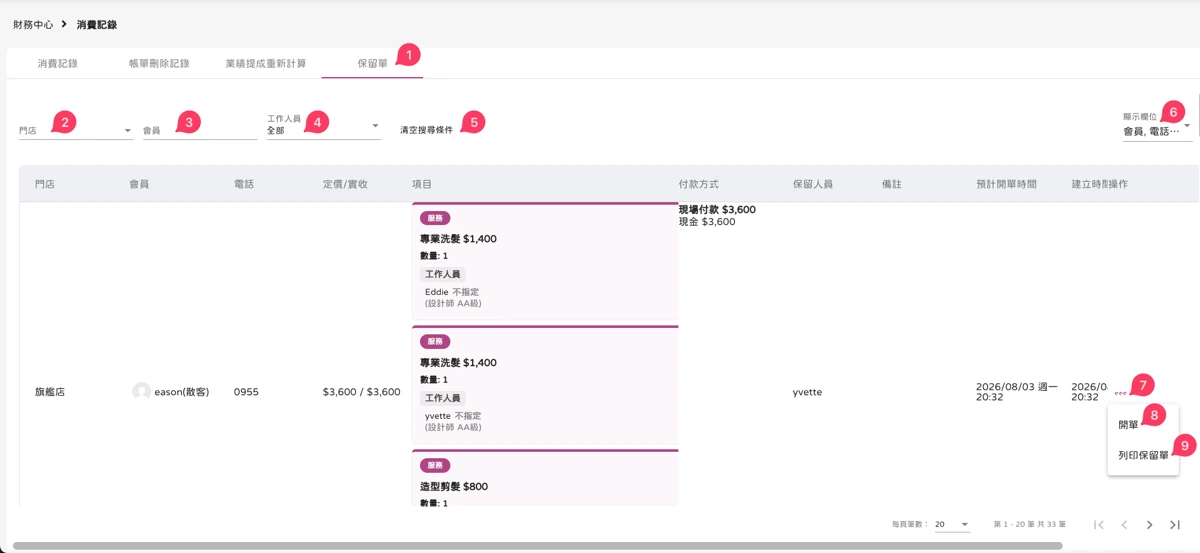Screen dimensions: 1200x553
Task: Click the 定價/實收 column header
Action: (x=346, y=184)
